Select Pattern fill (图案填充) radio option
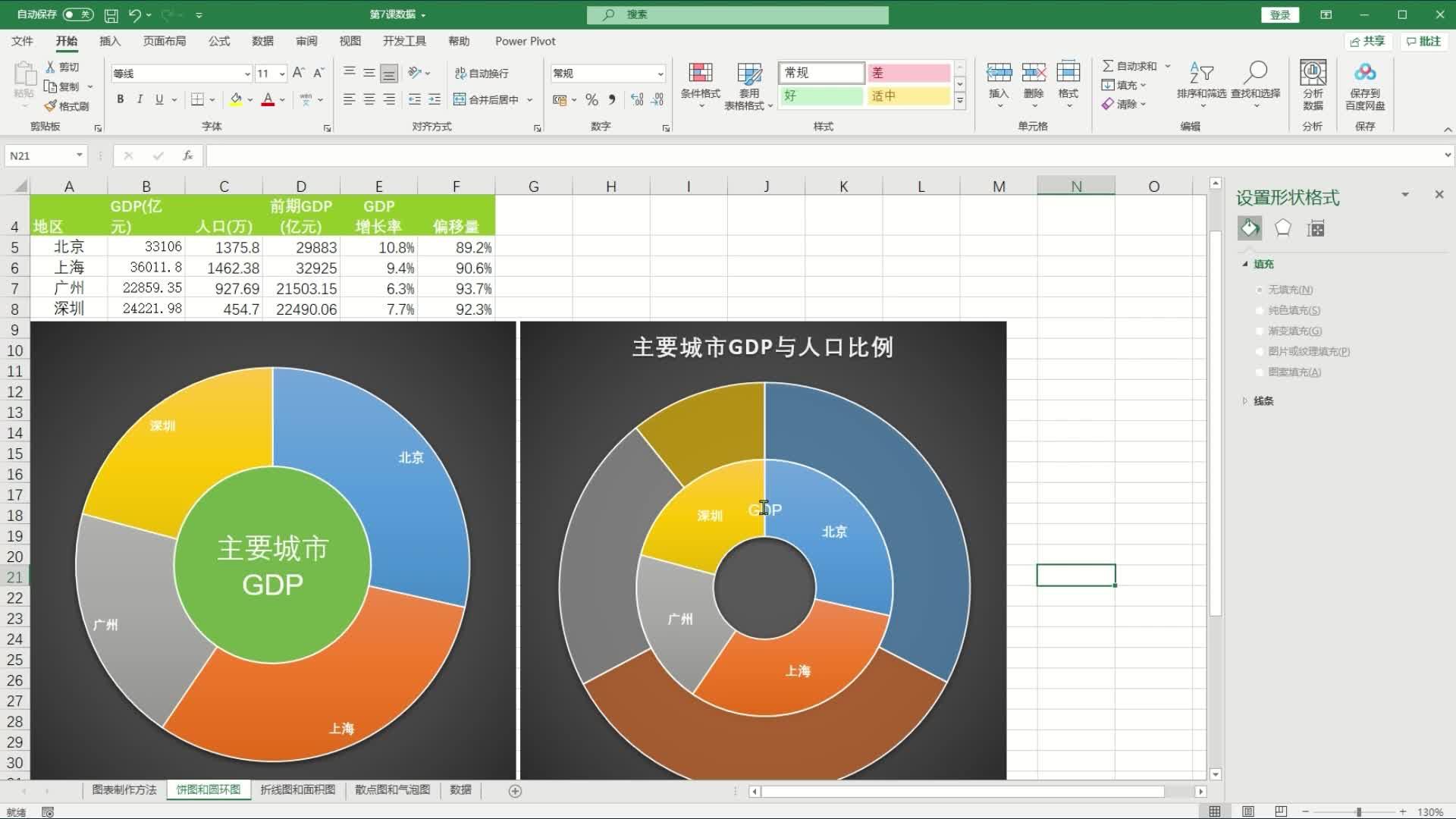Screen dimensions: 1456x819 pyautogui.click(x=1260, y=372)
